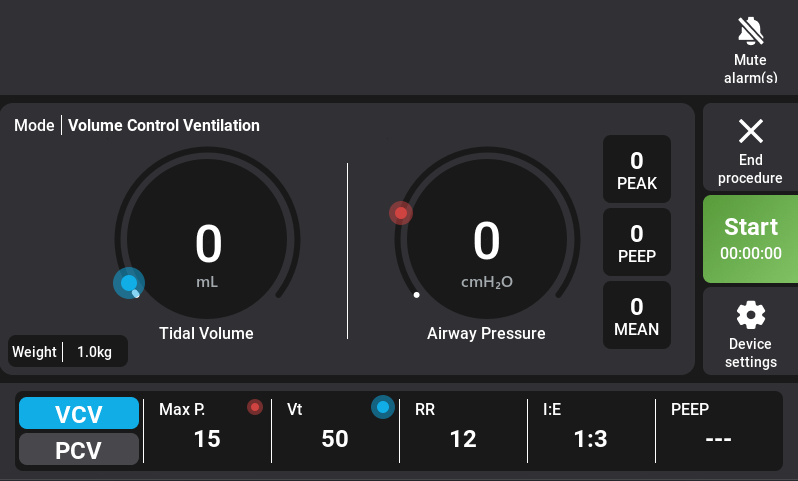Image resolution: width=798 pixels, height=481 pixels.
Task: Click the red marker on Airway Pressure dial
Action: point(401,213)
